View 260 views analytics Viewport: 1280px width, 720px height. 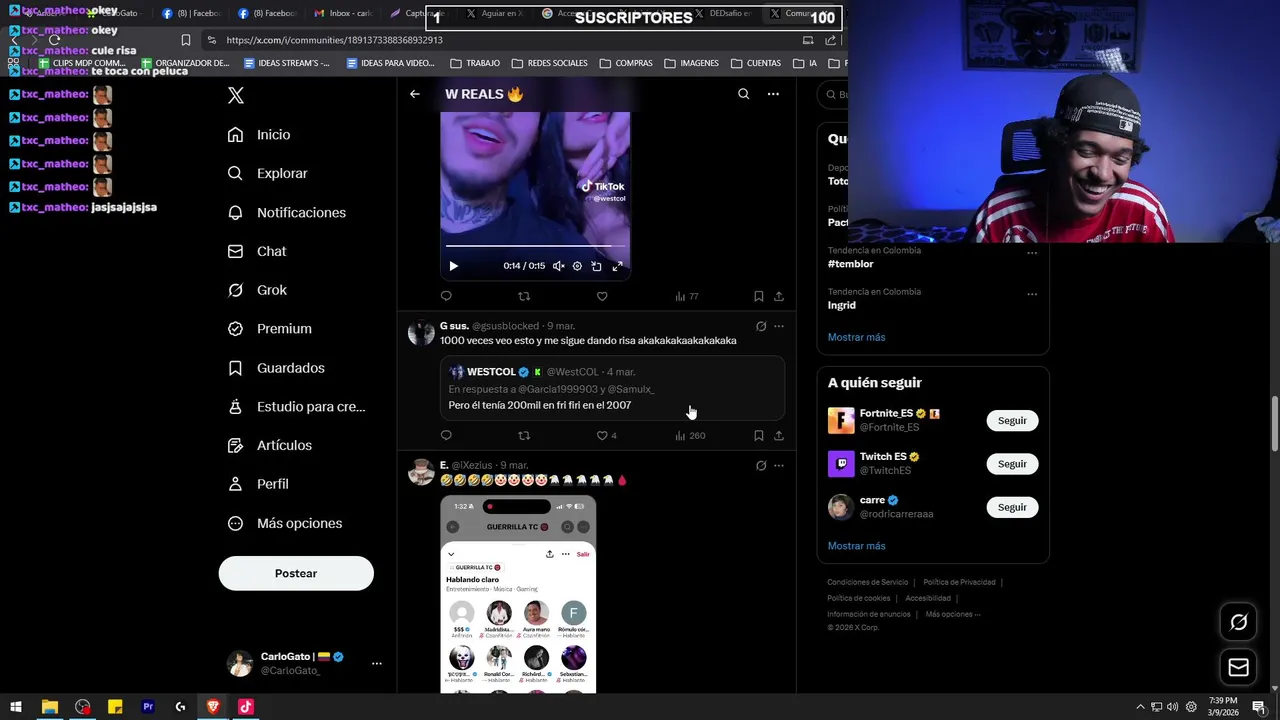[x=690, y=436]
